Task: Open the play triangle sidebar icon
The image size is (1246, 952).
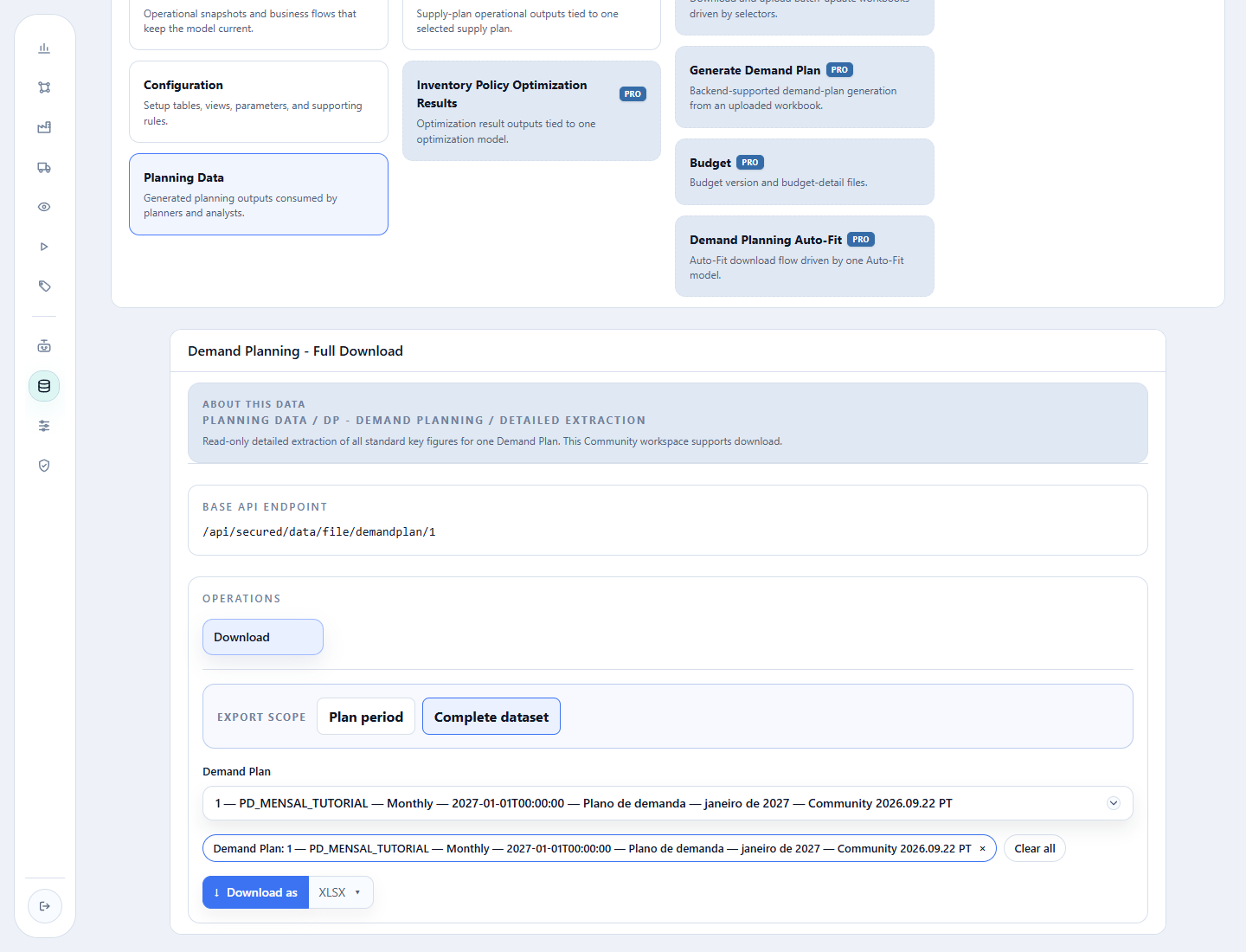Action: [x=44, y=247]
